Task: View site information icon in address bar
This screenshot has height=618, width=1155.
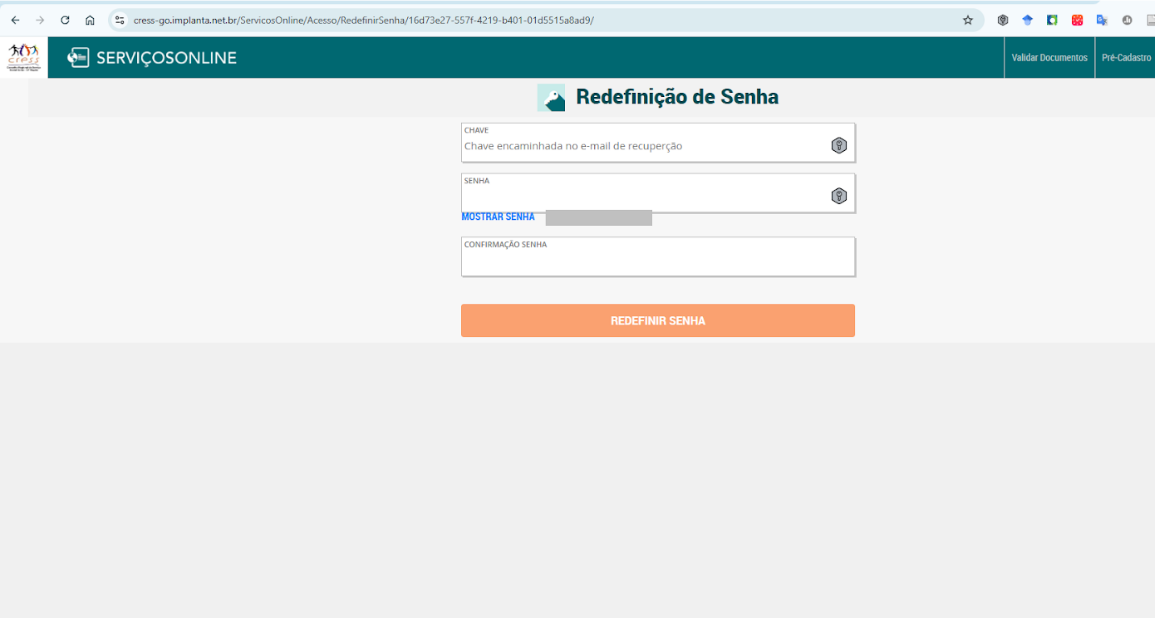Action: [x=120, y=21]
